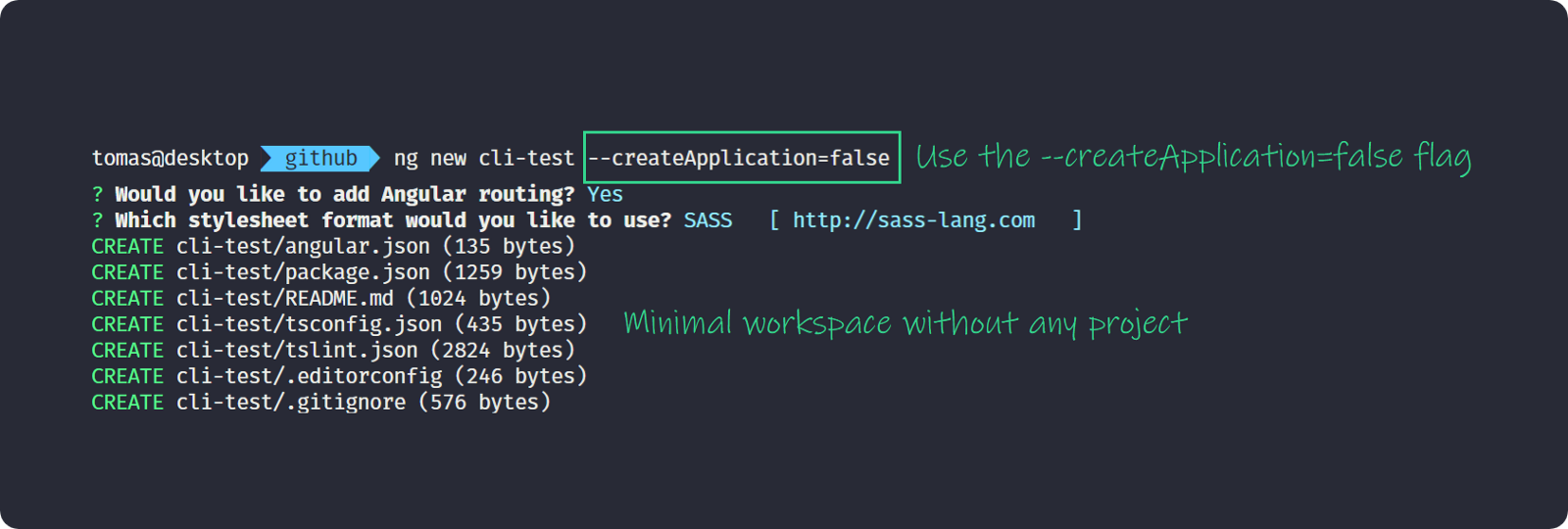The width and height of the screenshot is (1568, 529).
Task: Click the github branch badge in prompt
Action: (x=320, y=158)
